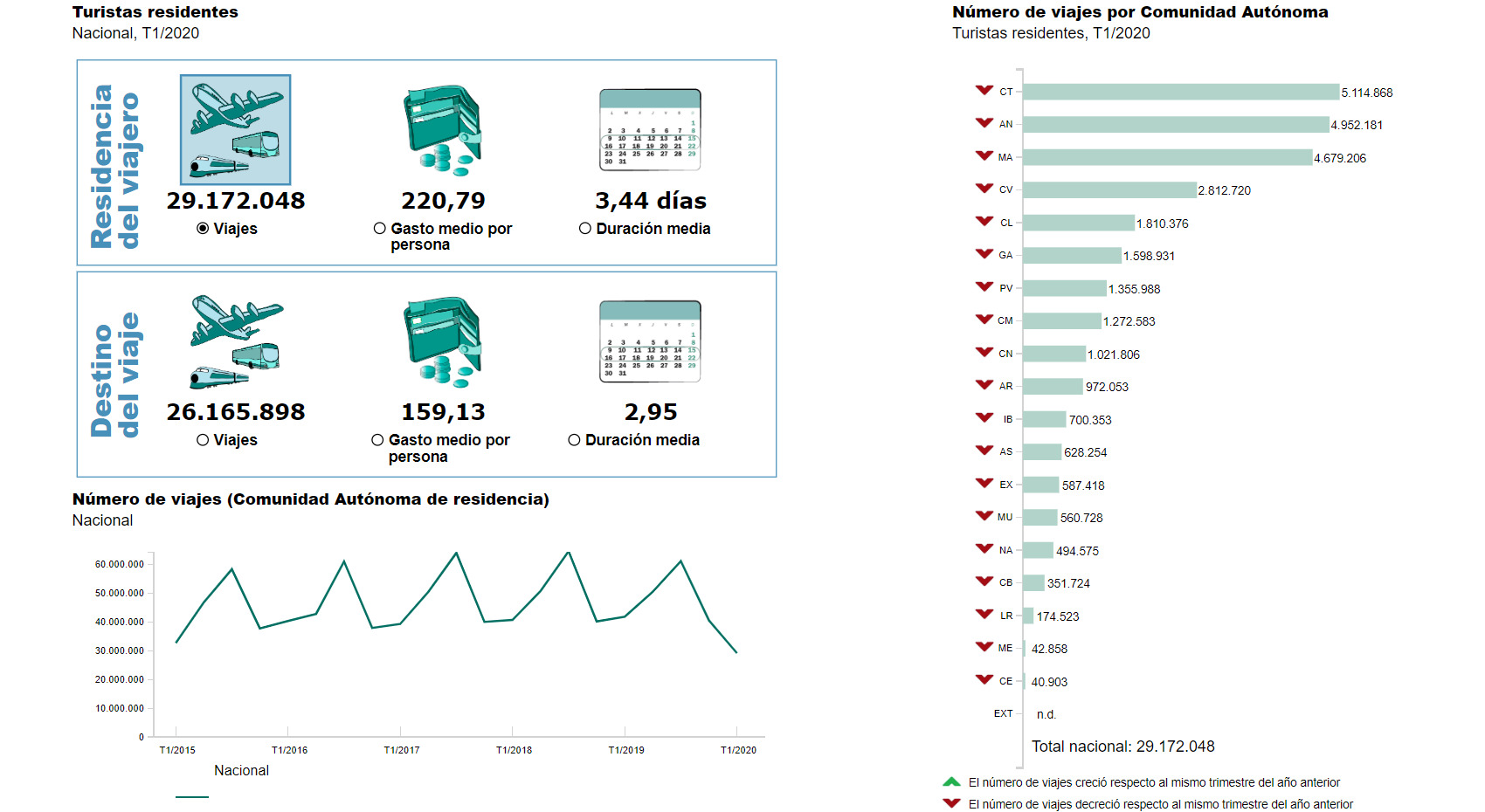
Task: Click the Nacional legend entry below line chart
Action: (x=241, y=771)
